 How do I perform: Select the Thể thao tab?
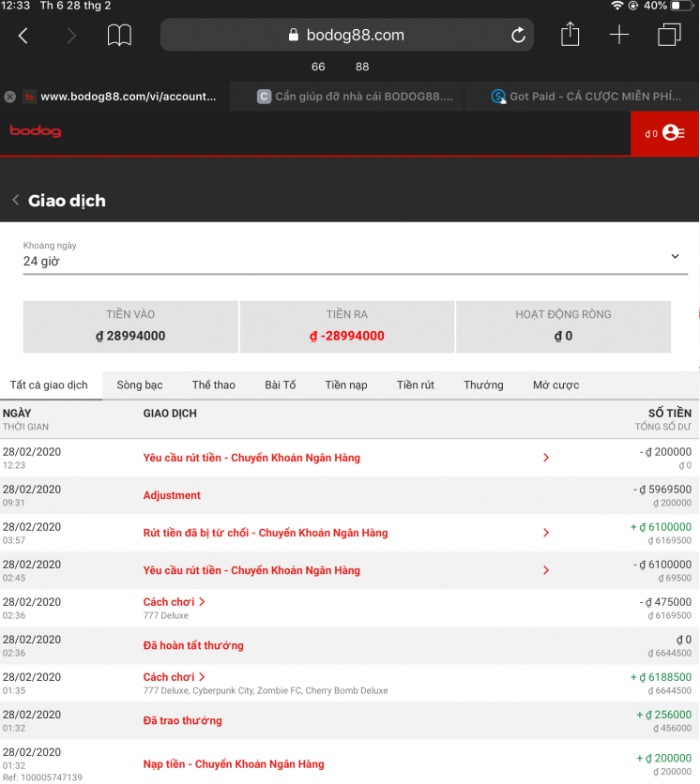coord(213,385)
